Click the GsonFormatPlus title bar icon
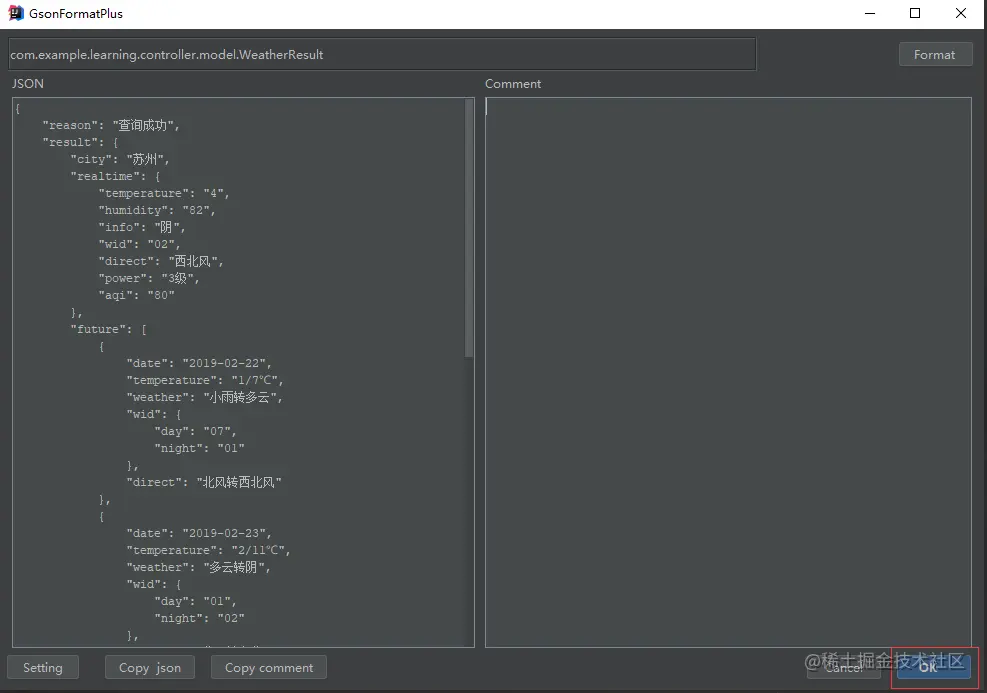Screen dimensions: 987x693 point(16,13)
